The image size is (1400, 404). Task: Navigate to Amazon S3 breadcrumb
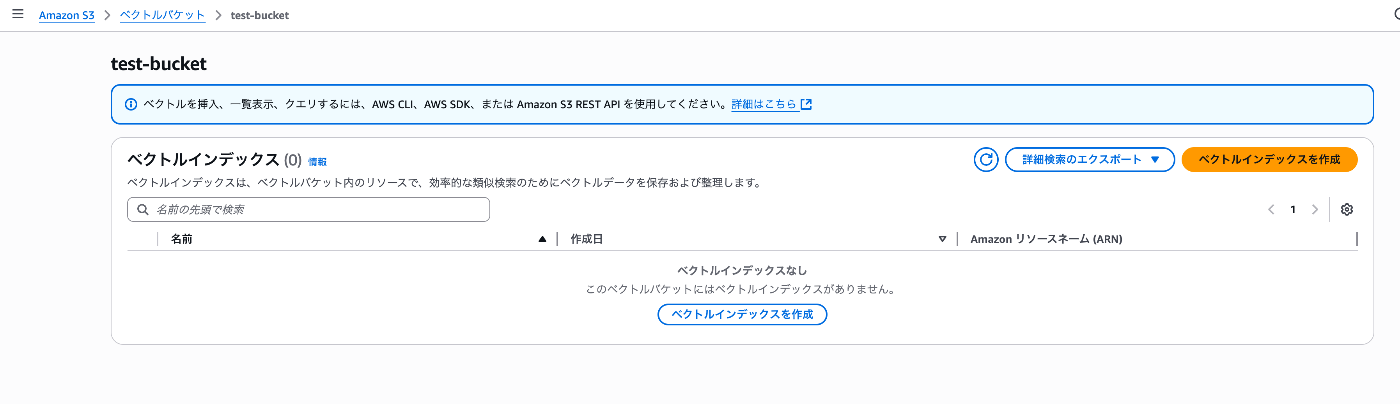[x=67, y=15]
